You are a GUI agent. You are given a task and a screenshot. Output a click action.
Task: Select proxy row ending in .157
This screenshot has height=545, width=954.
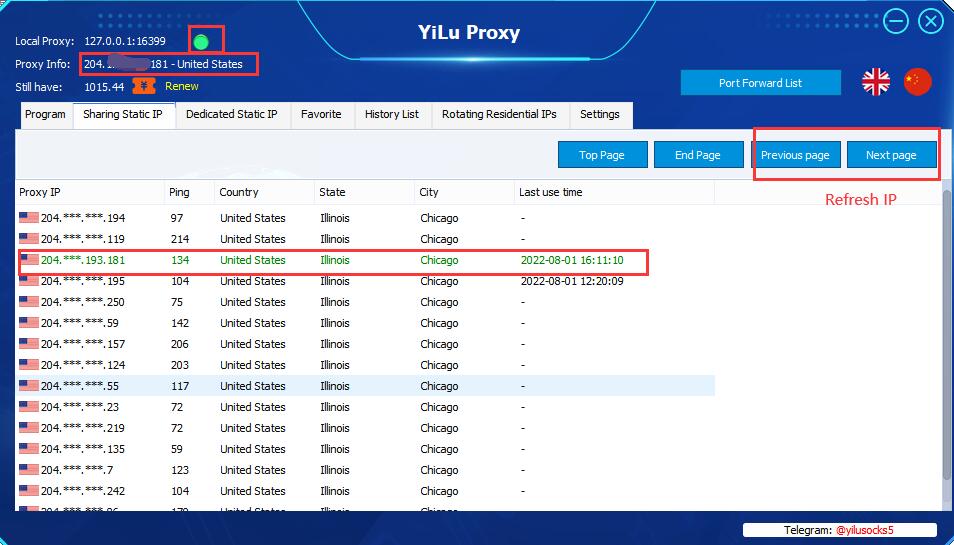coord(365,344)
